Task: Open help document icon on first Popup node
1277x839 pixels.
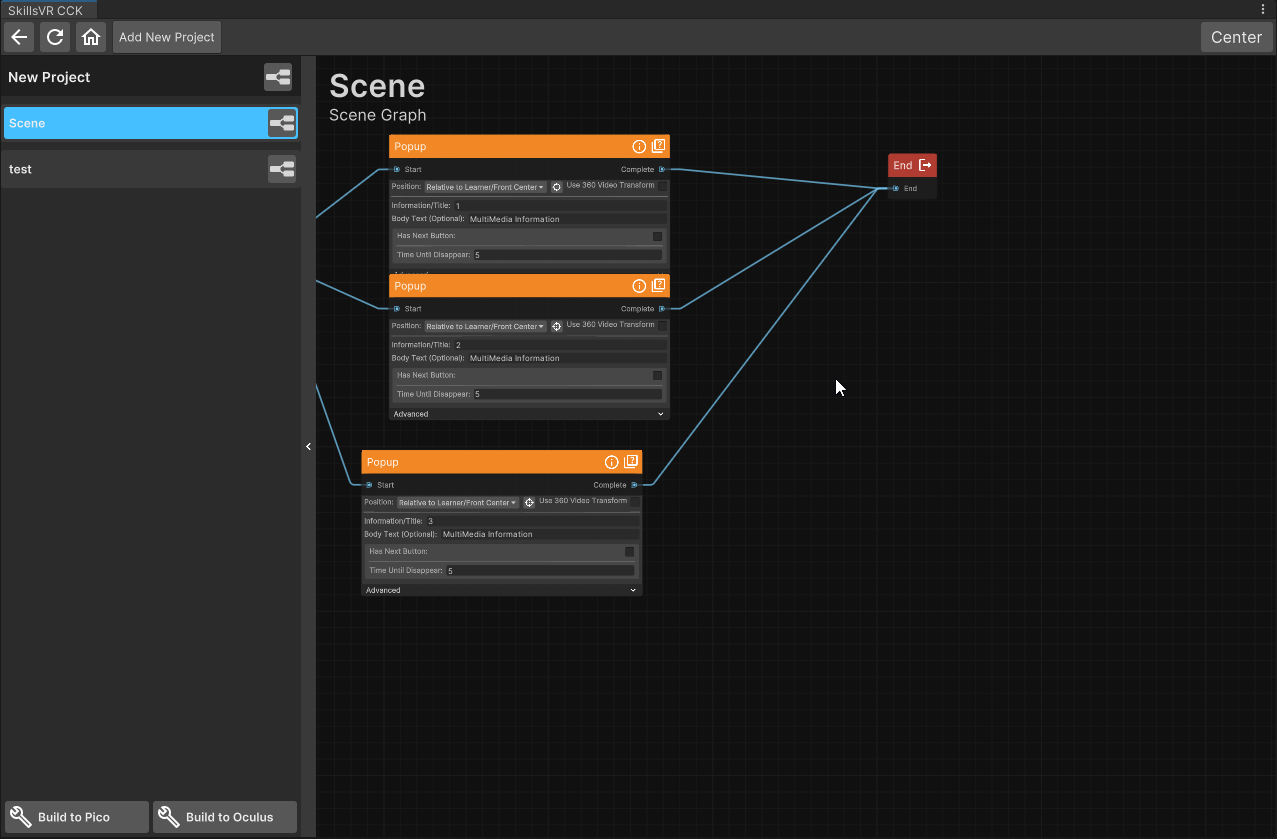Action: click(x=658, y=146)
